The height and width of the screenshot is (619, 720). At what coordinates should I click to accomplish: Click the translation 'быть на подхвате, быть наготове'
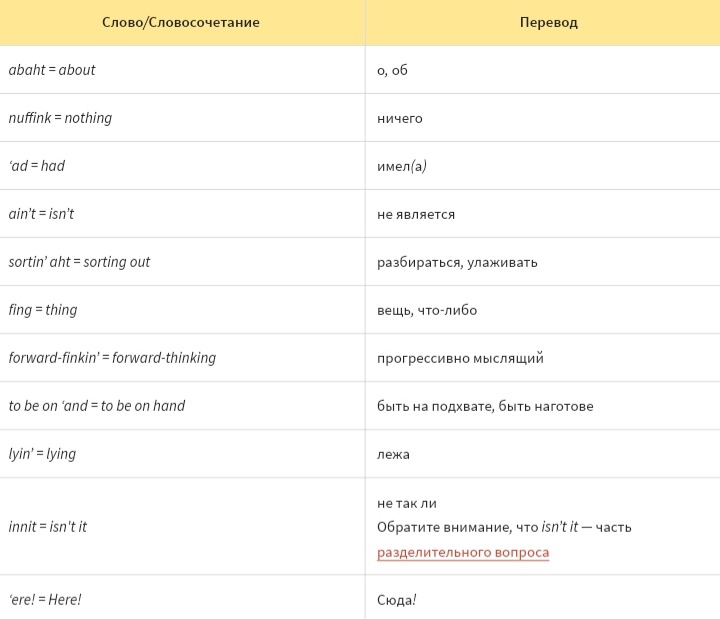coord(485,406)
